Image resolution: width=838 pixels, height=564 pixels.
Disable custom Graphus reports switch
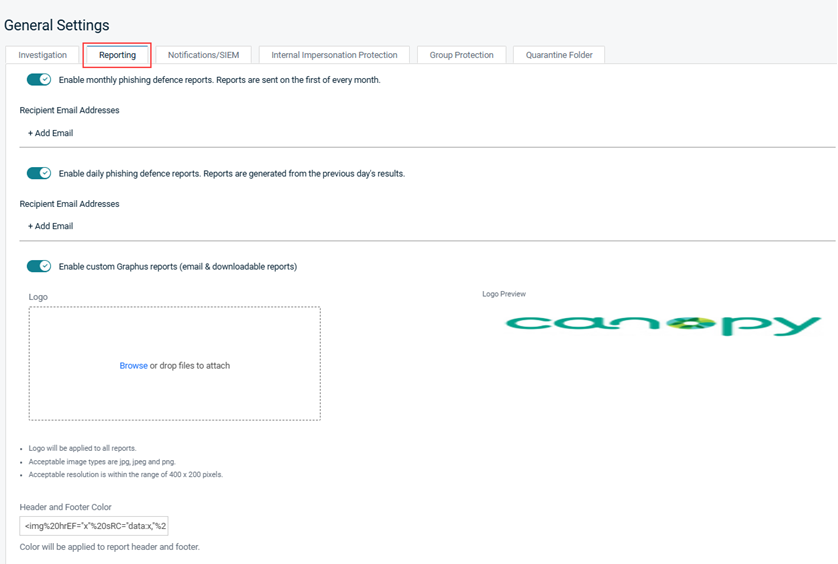pos(39,266)
